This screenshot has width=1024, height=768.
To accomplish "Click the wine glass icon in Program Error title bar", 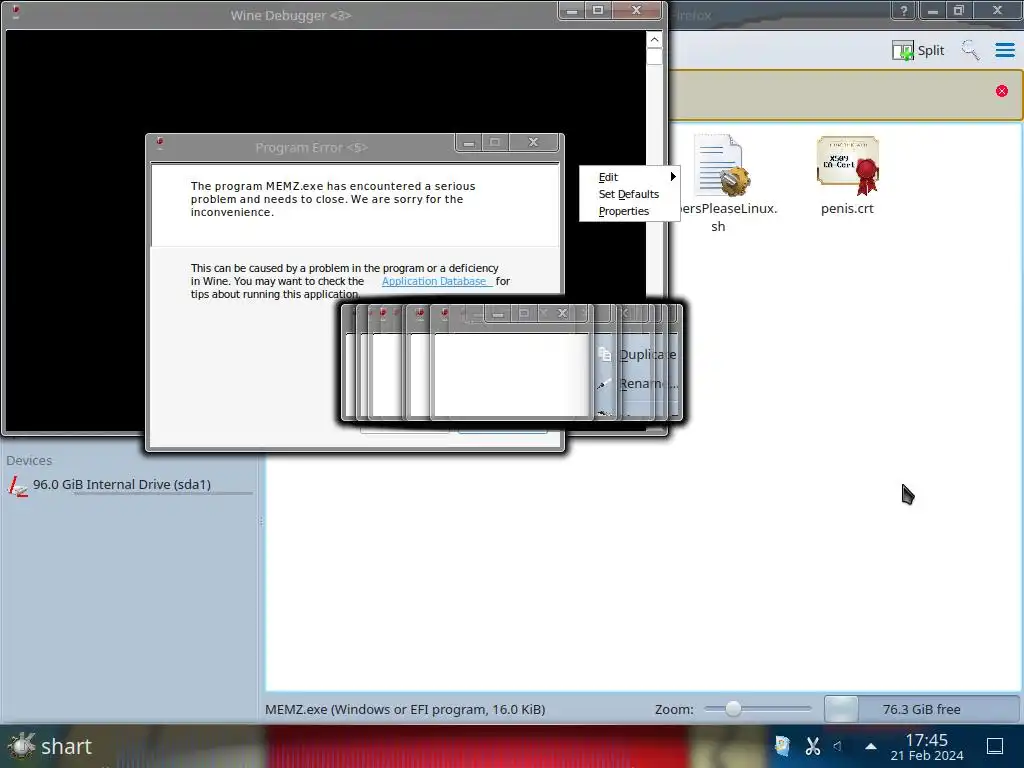I will click(161, 143).
